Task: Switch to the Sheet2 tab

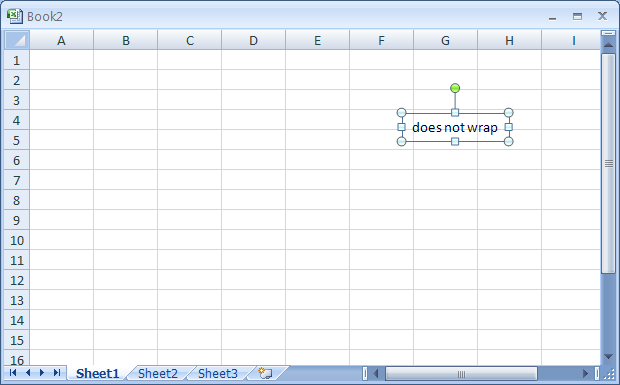Action: tap(158, 373)
